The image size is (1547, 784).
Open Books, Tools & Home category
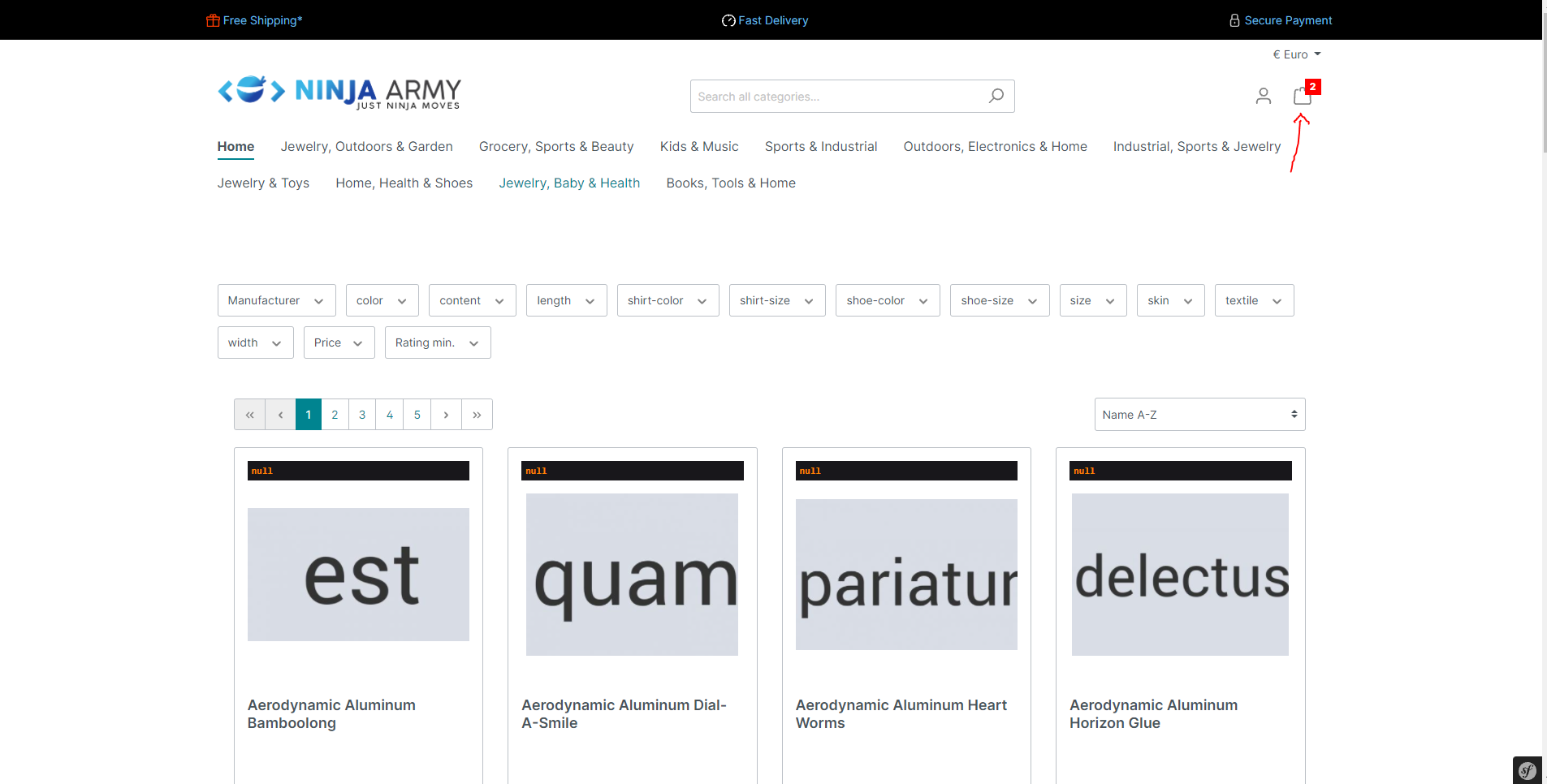(x=731, y=183)
